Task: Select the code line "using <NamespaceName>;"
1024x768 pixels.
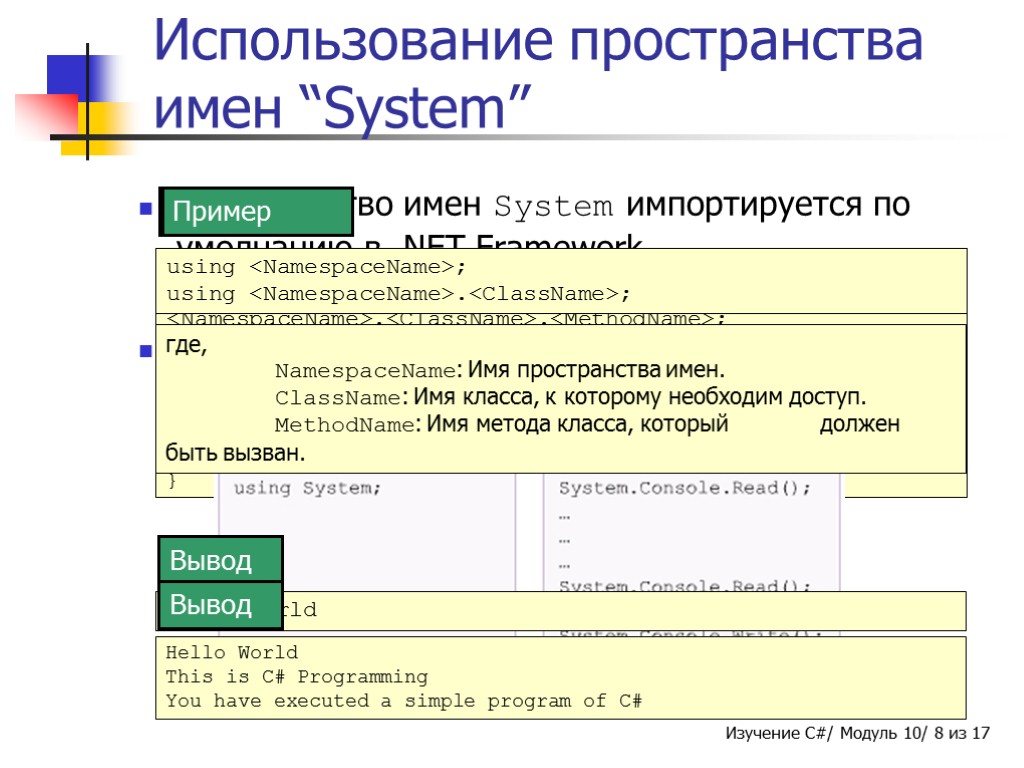Action: (x=316, y=267)
